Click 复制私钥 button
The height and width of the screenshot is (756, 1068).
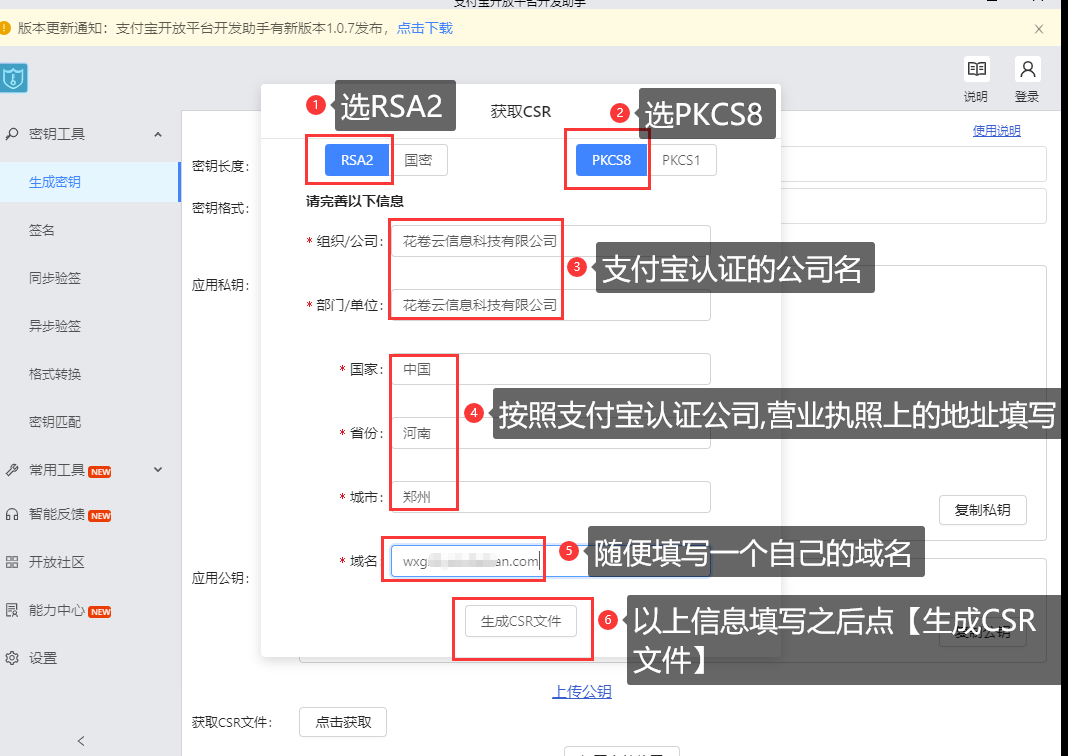point(983,510)
